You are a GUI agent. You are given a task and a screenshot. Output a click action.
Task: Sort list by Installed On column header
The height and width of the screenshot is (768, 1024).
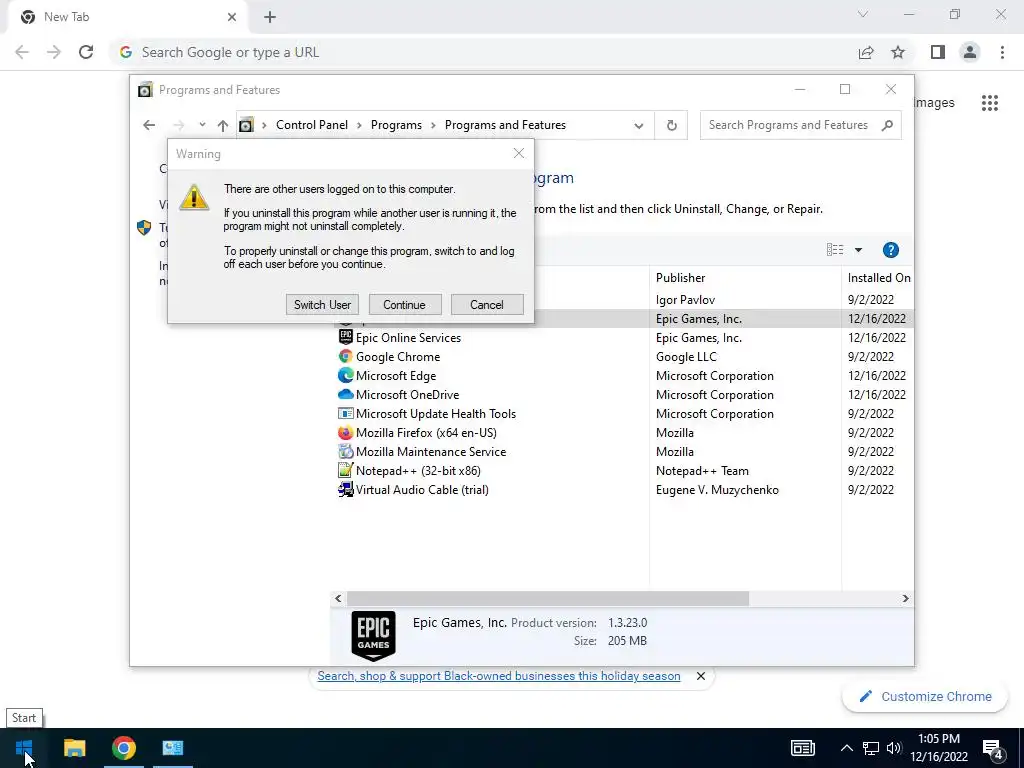coord(878,278)
